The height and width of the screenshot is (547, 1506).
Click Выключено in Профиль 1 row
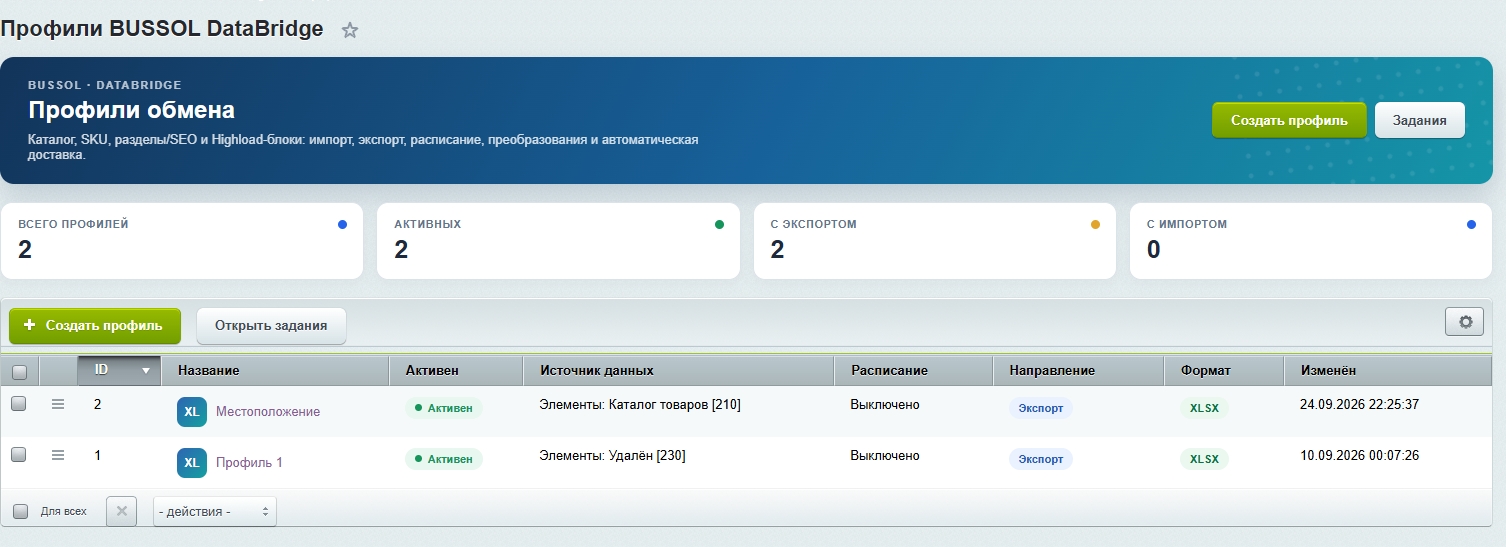[885, 455]
